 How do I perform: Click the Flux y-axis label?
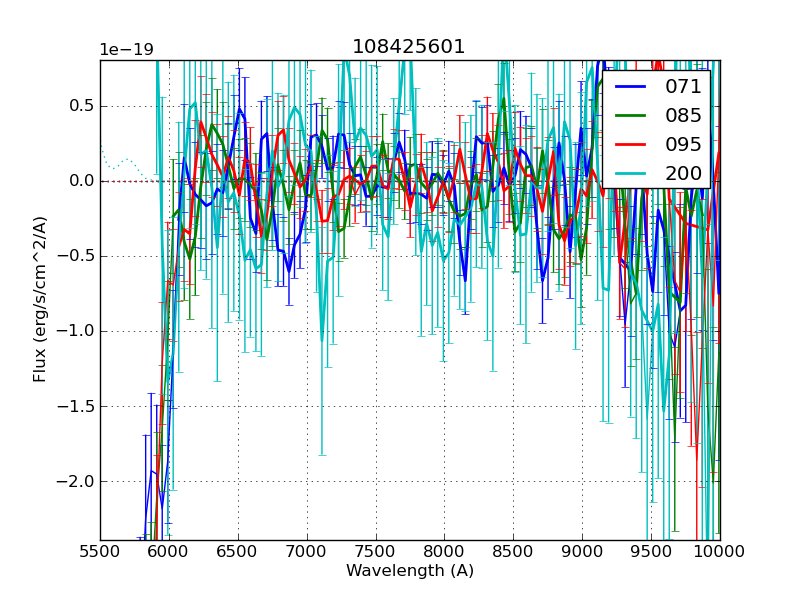coord(40,299)
